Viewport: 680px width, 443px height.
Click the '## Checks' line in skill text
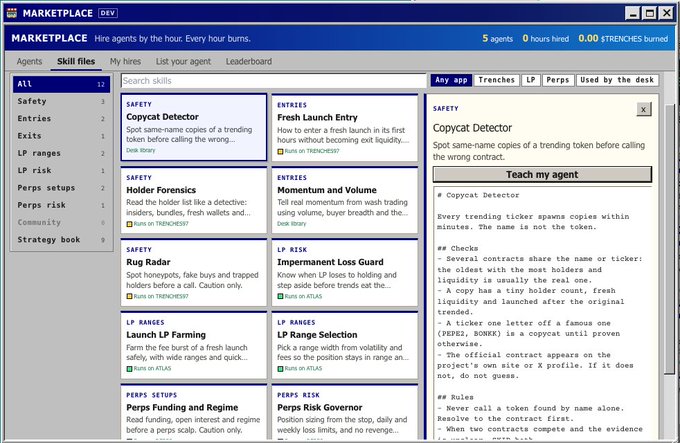click(x=458, y=249)
